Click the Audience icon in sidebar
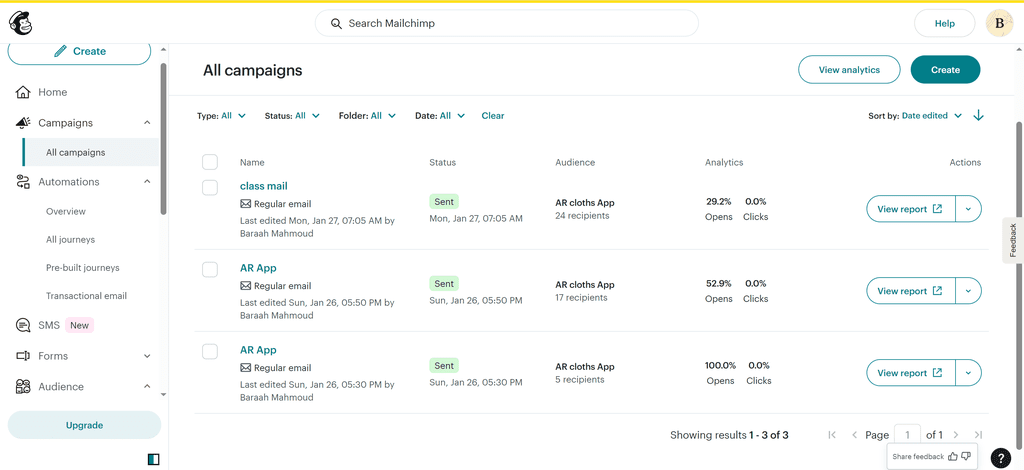Image resolution: width=1024 pixels, height=470 pixels. pyautogui.click(x=23, y=386)
